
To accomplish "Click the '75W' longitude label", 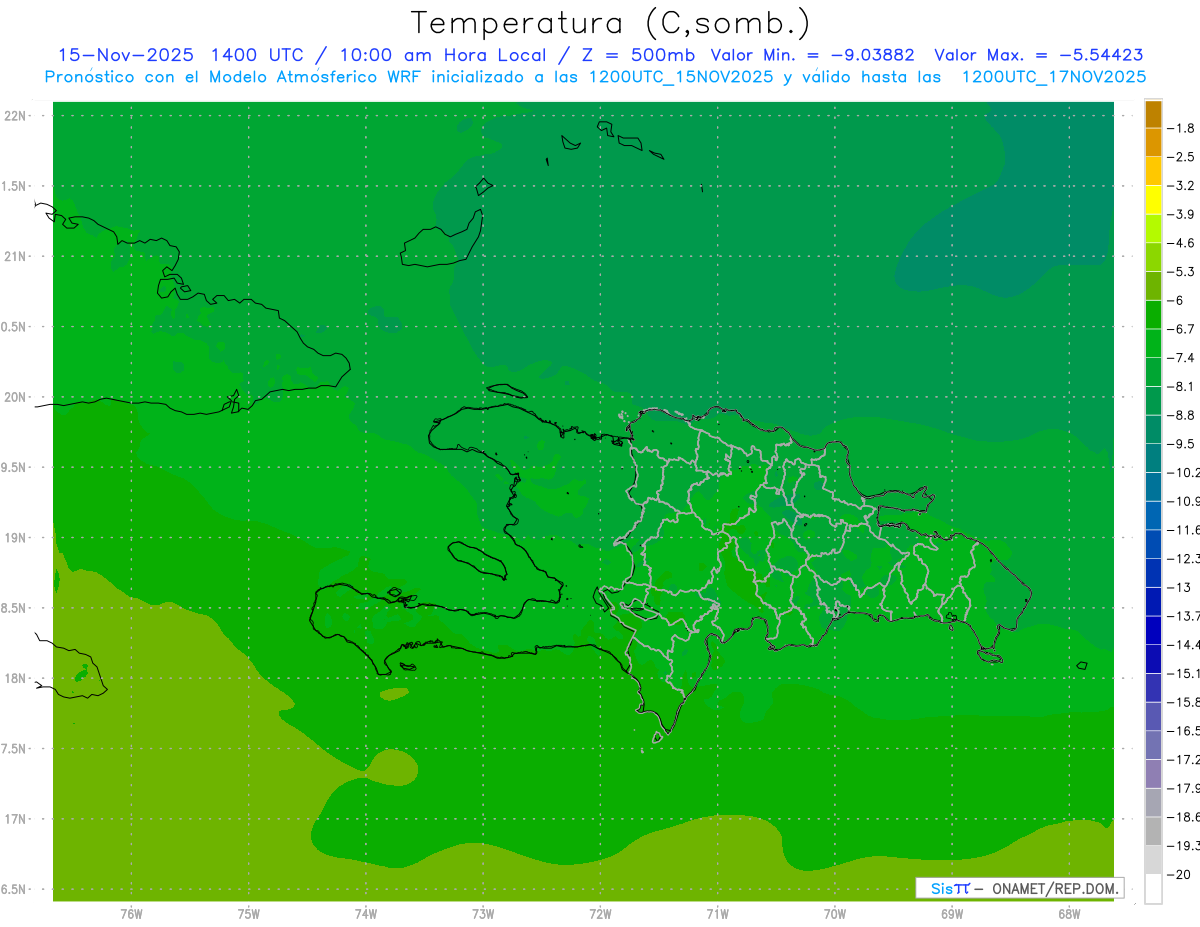I will [x=249, y=913].
